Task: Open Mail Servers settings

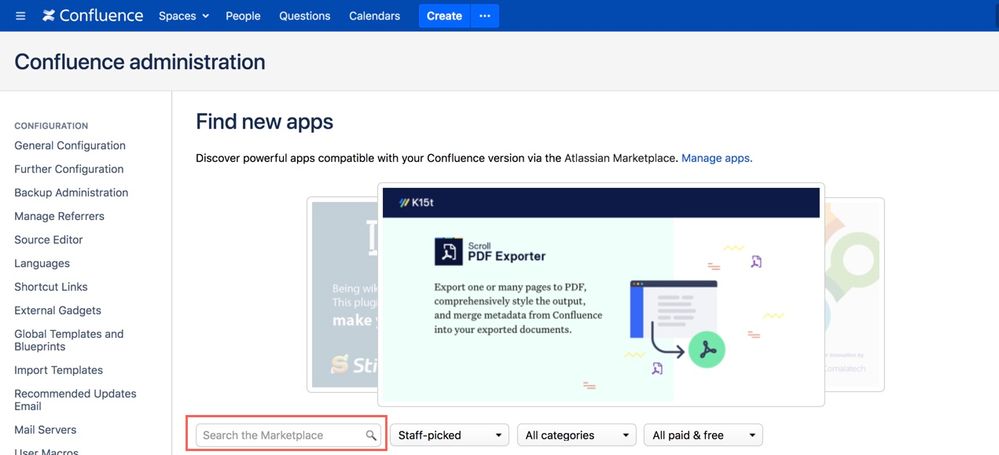Action: 45,430
